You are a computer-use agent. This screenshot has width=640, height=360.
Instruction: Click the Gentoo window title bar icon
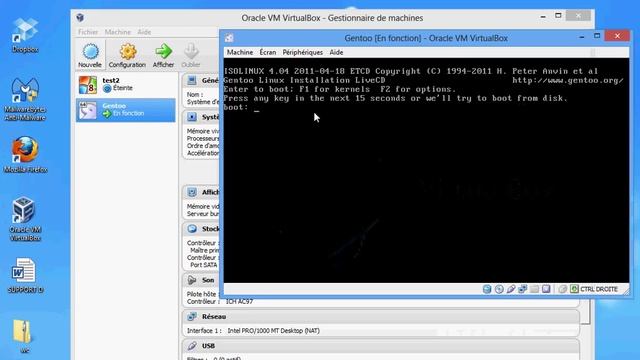click(x=229, y=38)
